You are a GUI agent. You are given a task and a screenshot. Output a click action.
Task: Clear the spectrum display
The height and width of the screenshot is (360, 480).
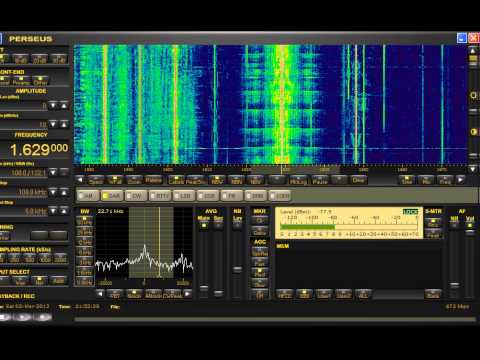click(x=358, y=180)
